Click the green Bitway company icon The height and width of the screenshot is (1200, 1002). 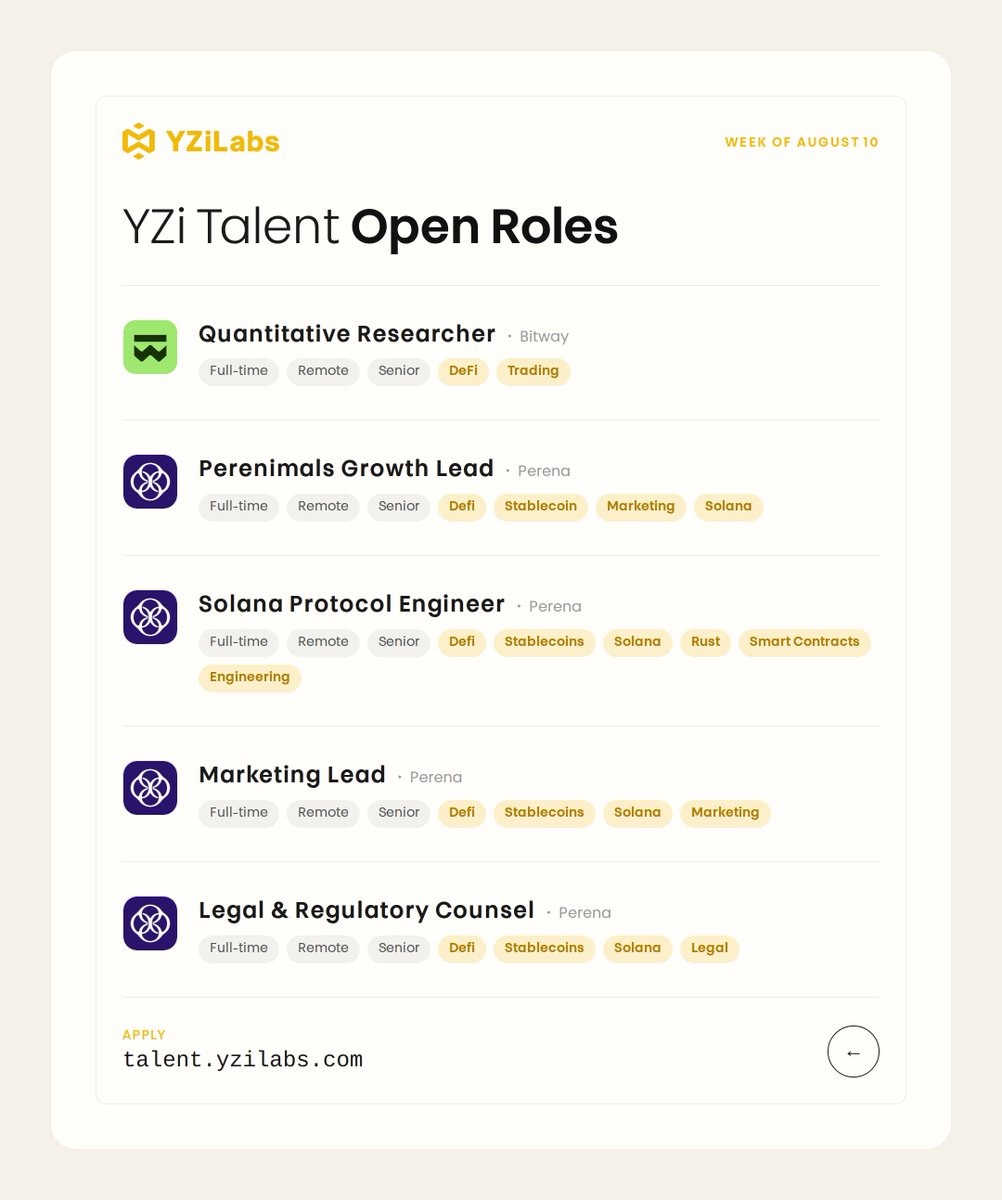pyautogui.click(x=150, y=347)
